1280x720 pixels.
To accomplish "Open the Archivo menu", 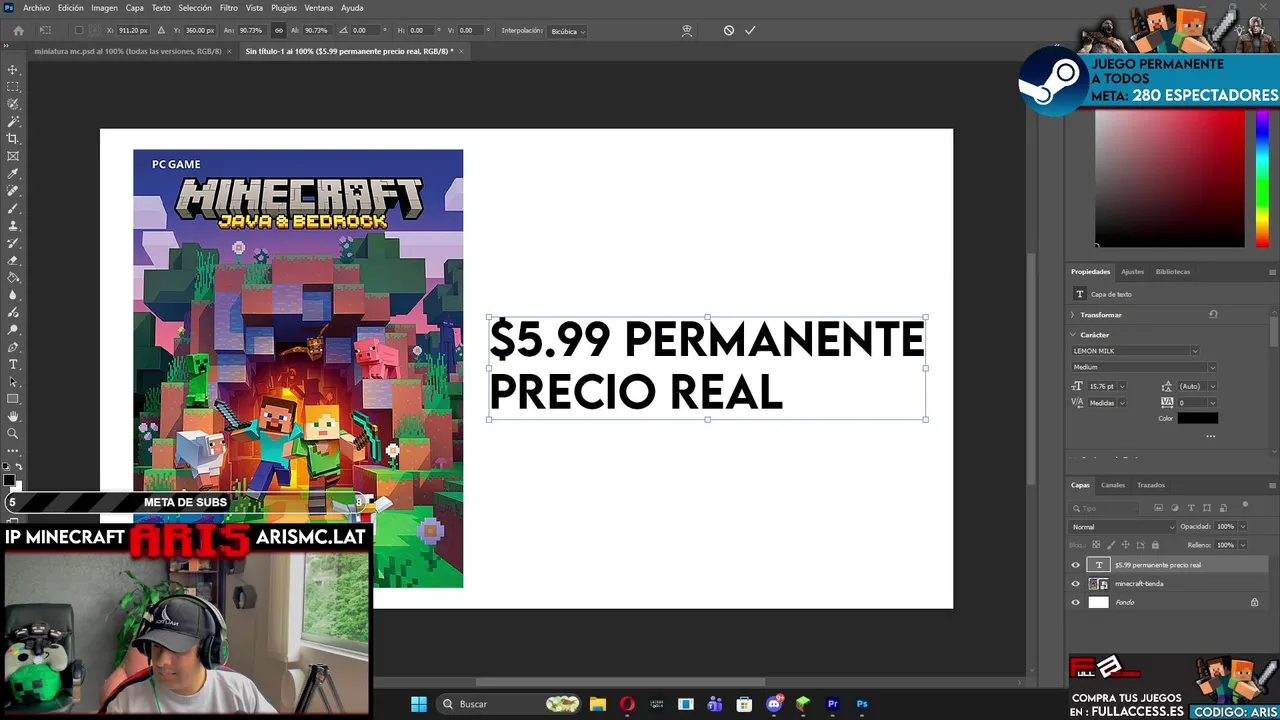I will coord(36,8).
